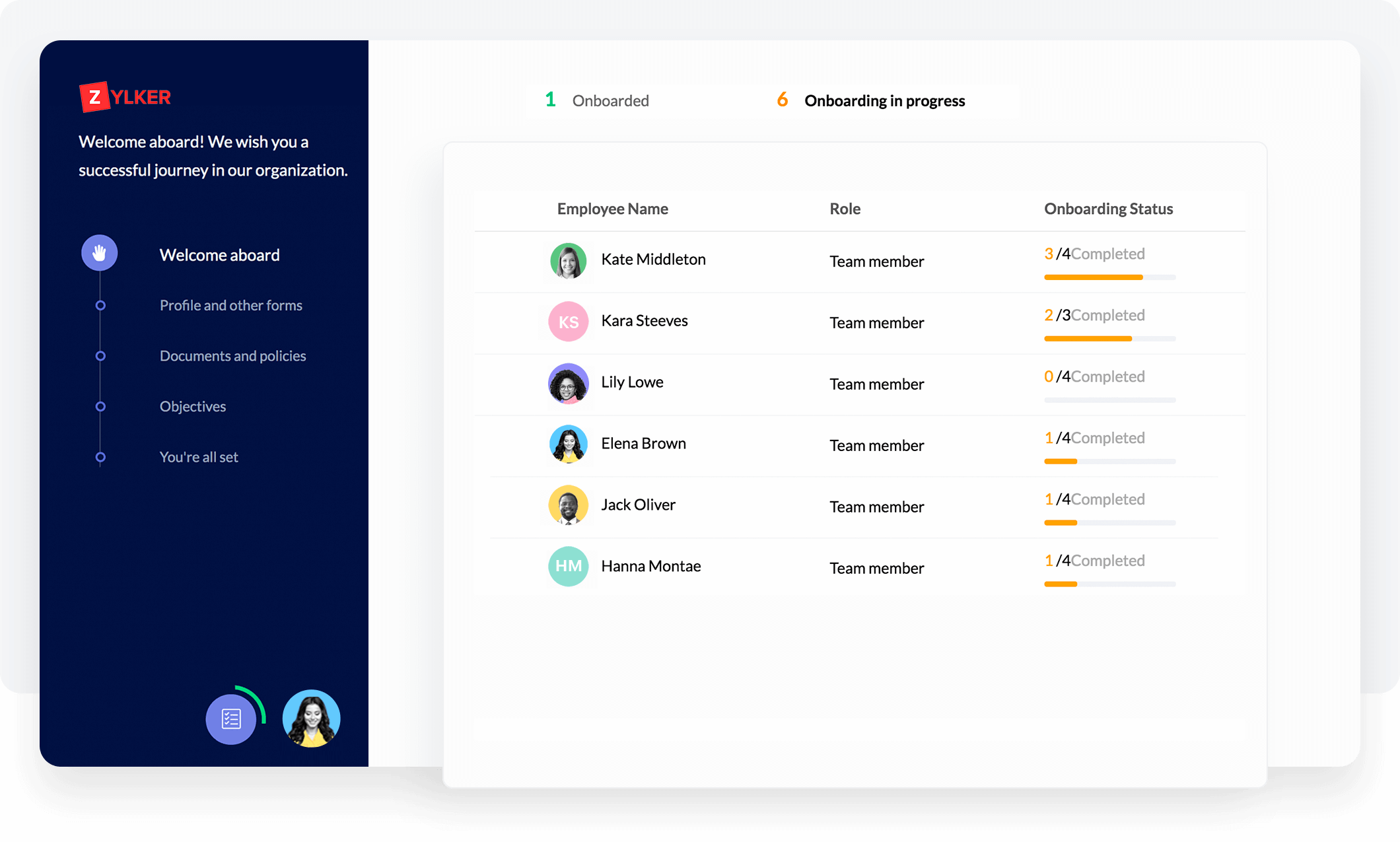
Task: Click Hanna Montae's employee name
Action: click(x=650, y=566)
